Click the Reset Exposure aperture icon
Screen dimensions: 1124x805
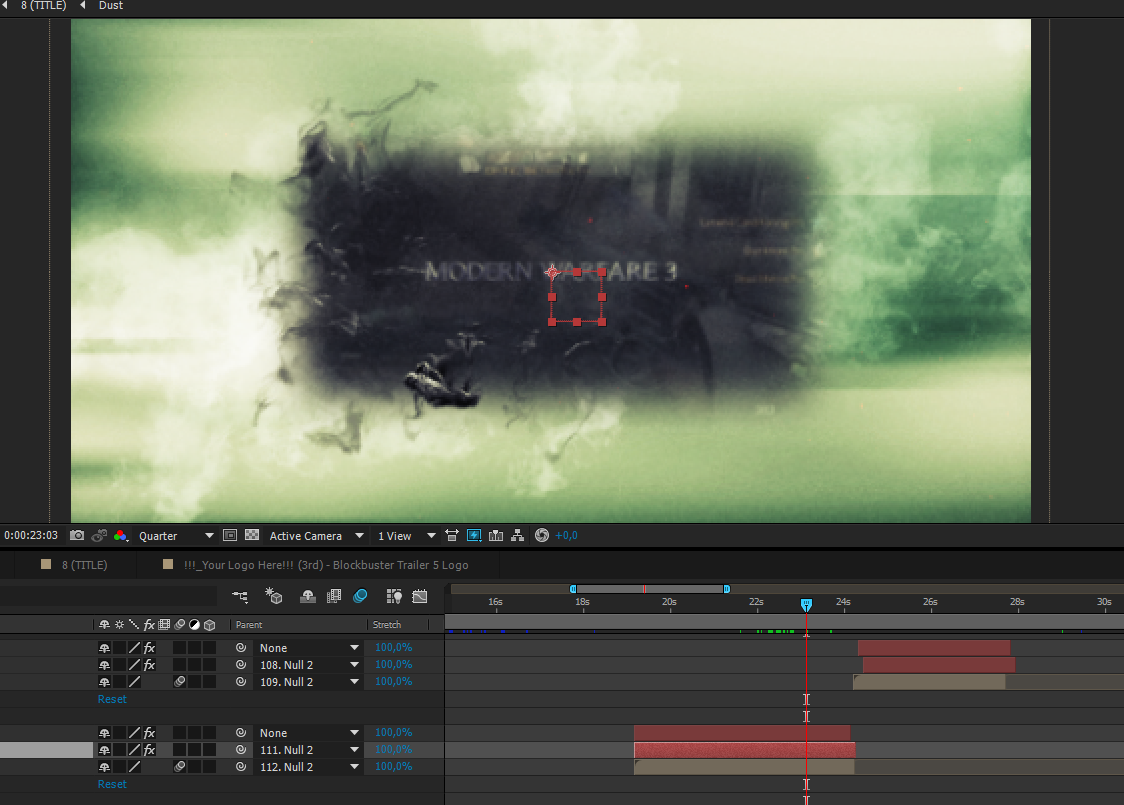coord(542,535)
